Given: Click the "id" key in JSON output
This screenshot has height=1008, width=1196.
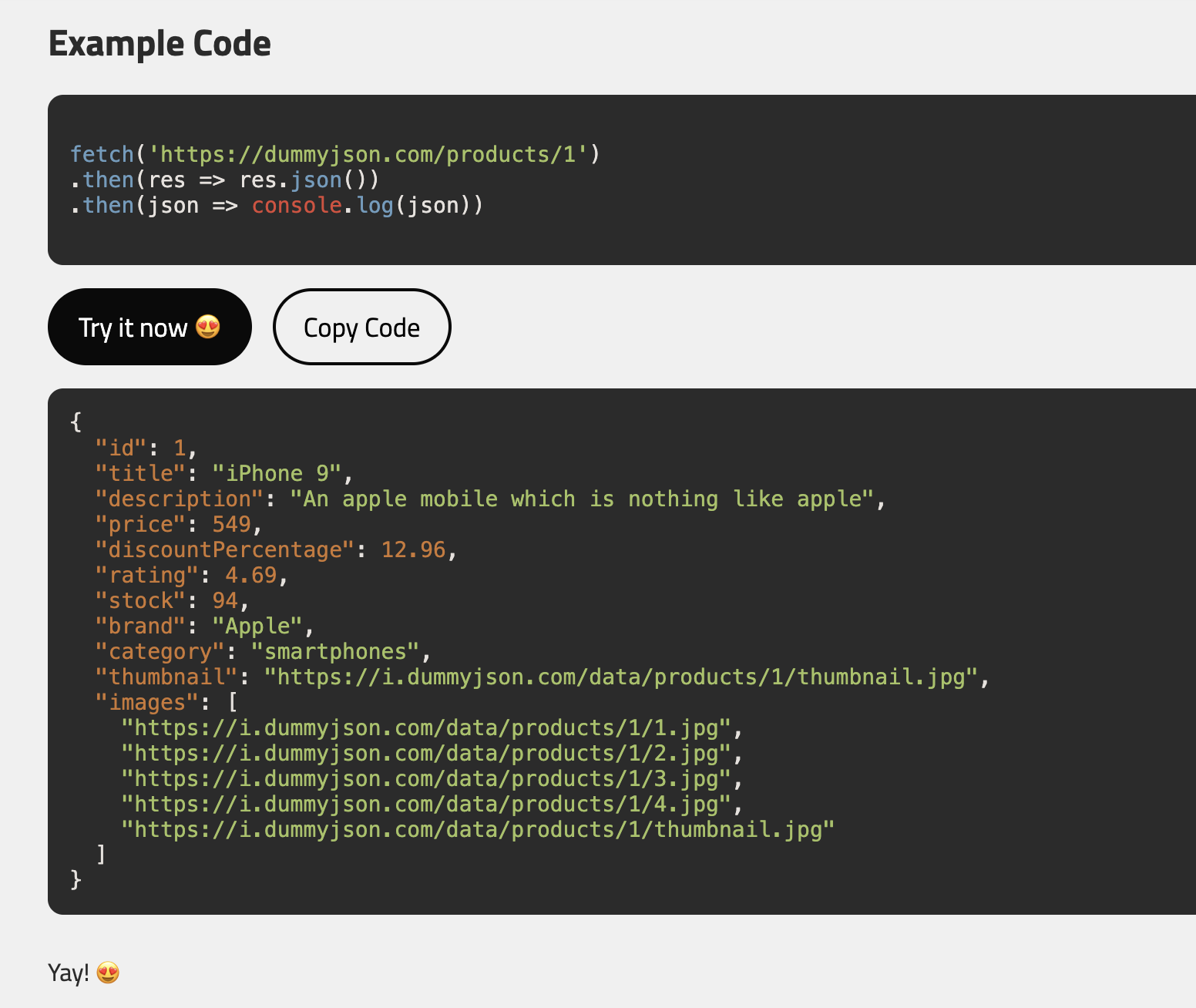Looking at the screenshot, I should click(121, 448).
